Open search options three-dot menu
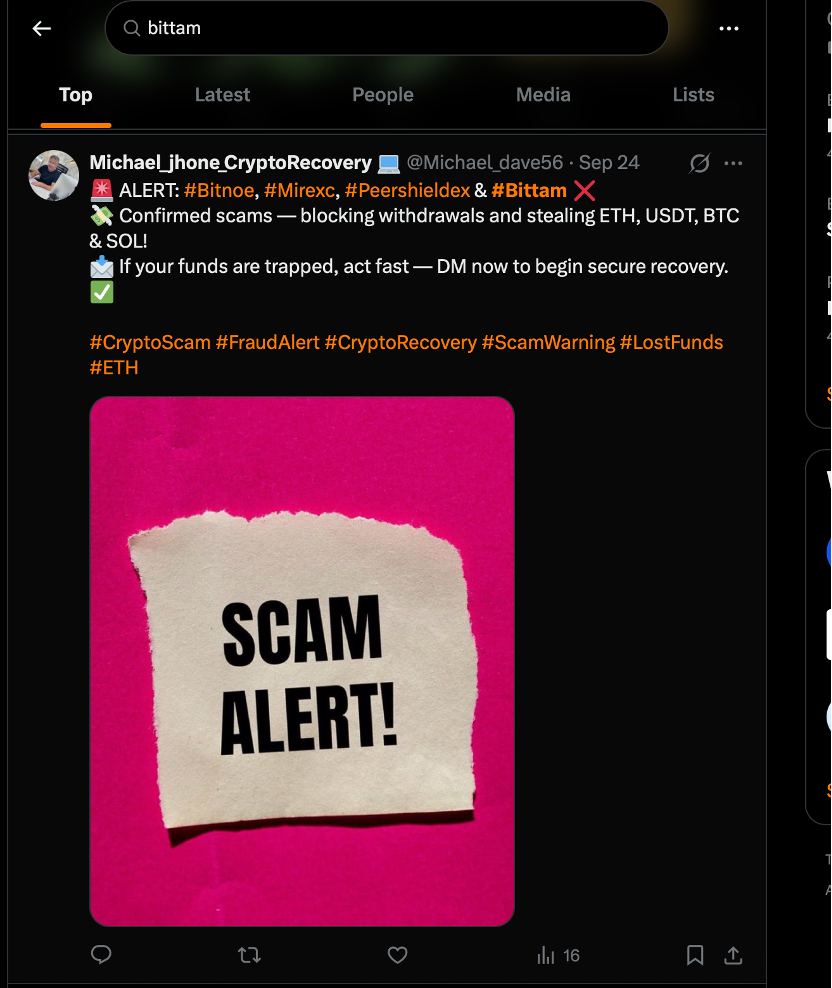 point(729,28)
